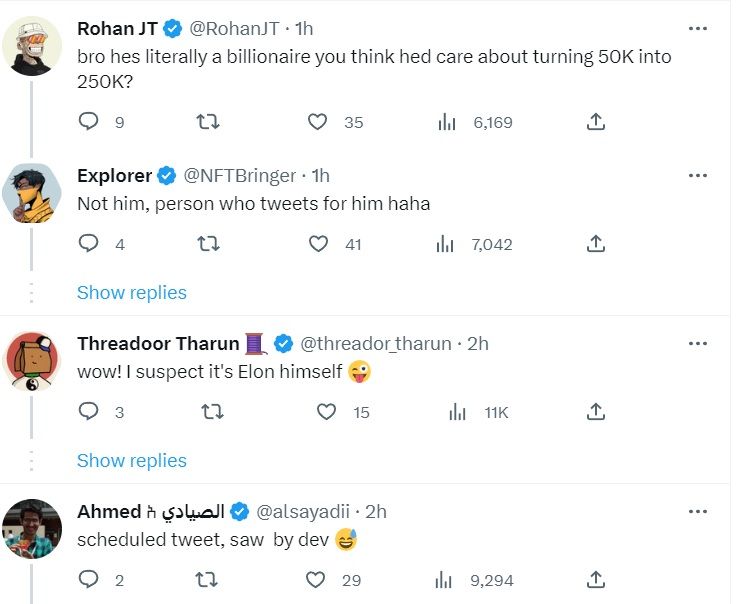This screenshot has width=755, height=604.
Task: View analytics on Explorer's tweet
Action: (x=447, y=243)
